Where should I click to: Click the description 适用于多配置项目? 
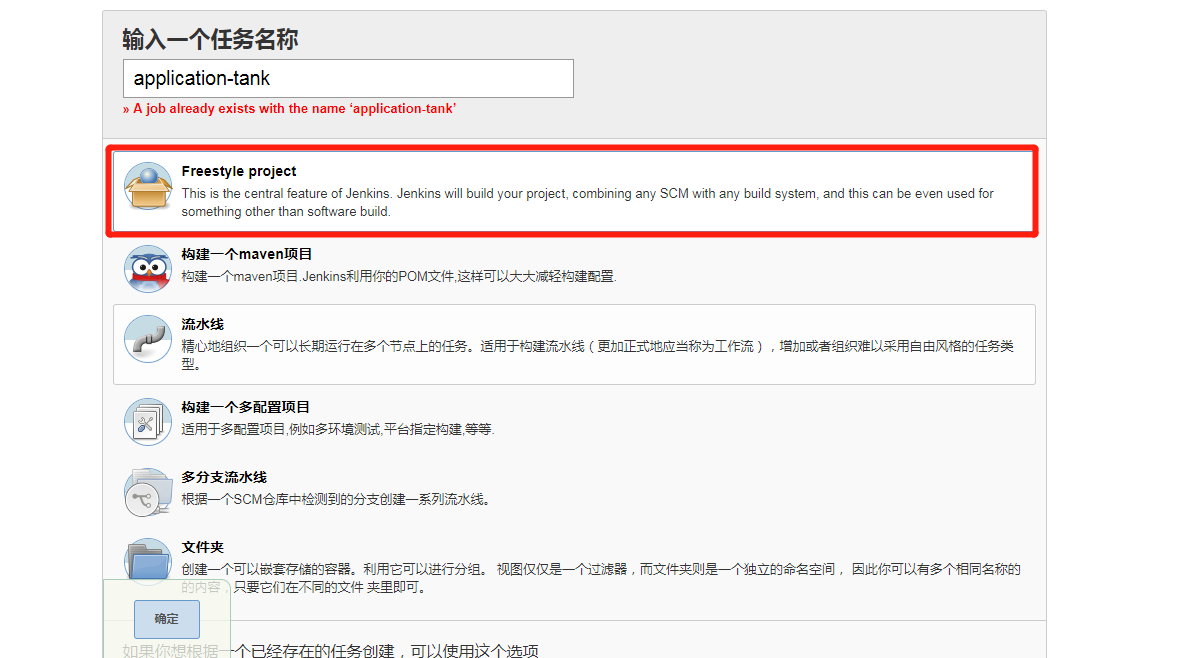point(338,429)
